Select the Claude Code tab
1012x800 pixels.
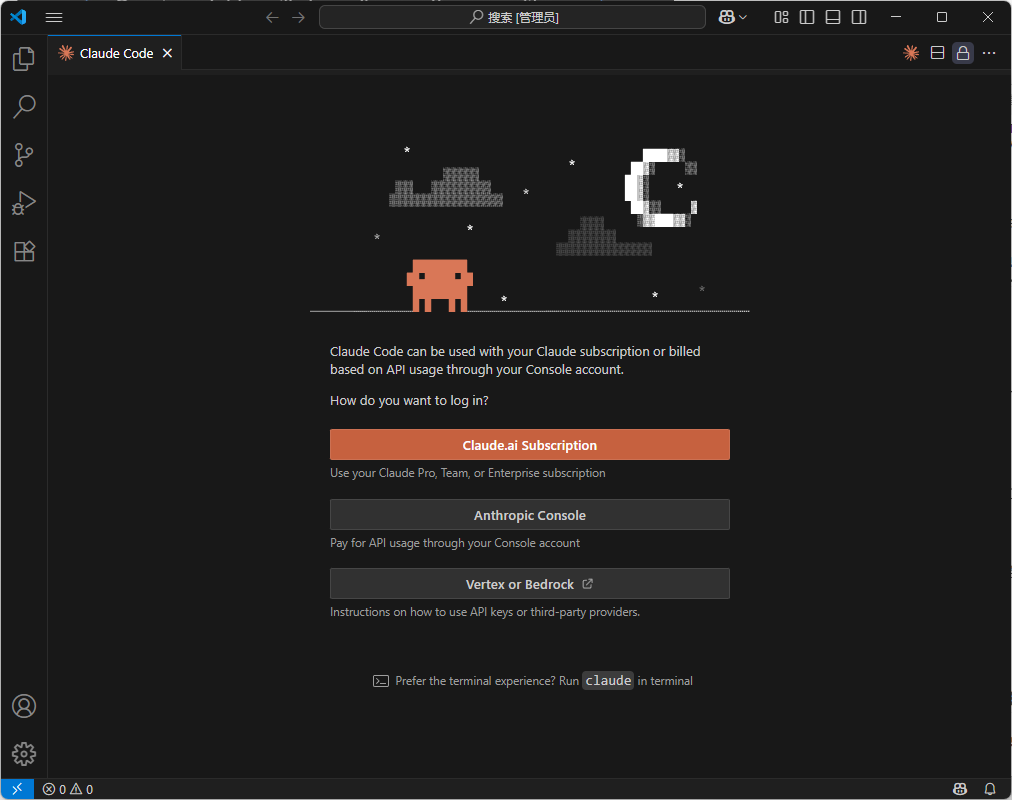(x=116, y=53)
